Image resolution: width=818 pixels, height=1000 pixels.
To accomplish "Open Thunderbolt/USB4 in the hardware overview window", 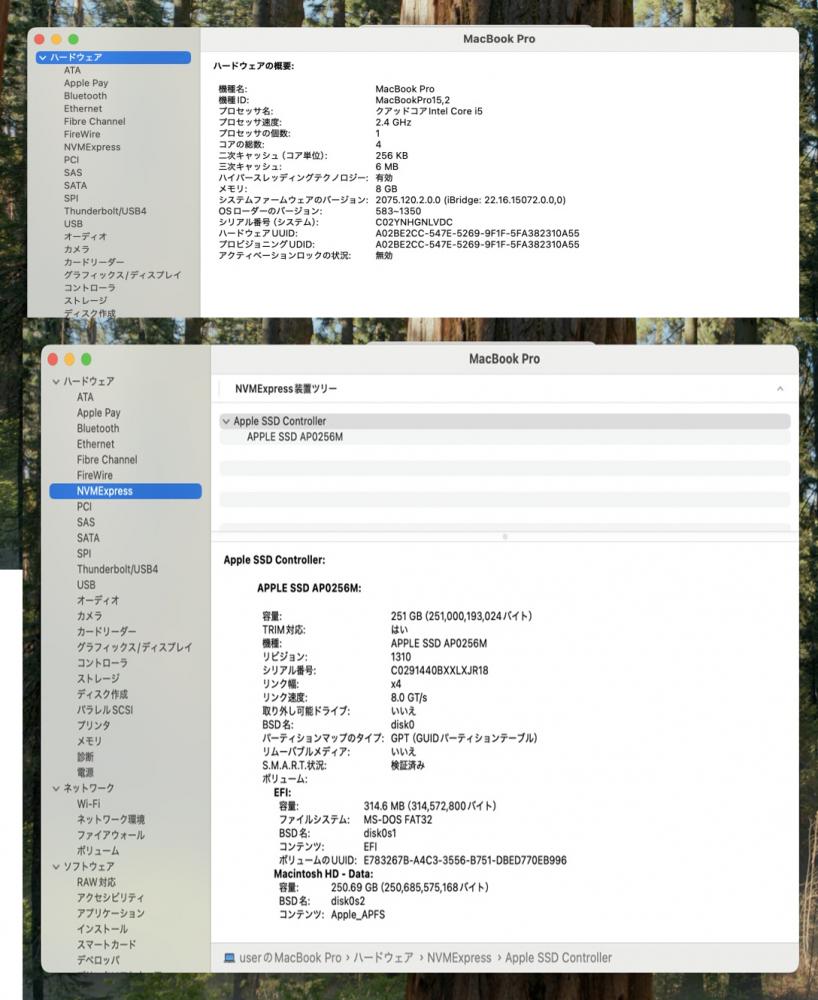I will 105,210.
